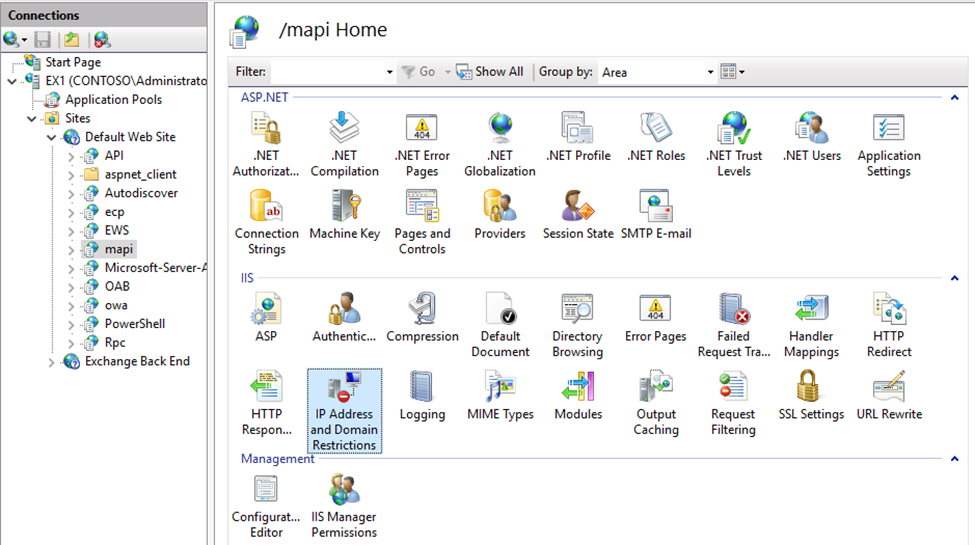Click into the Filter text field

328,72
